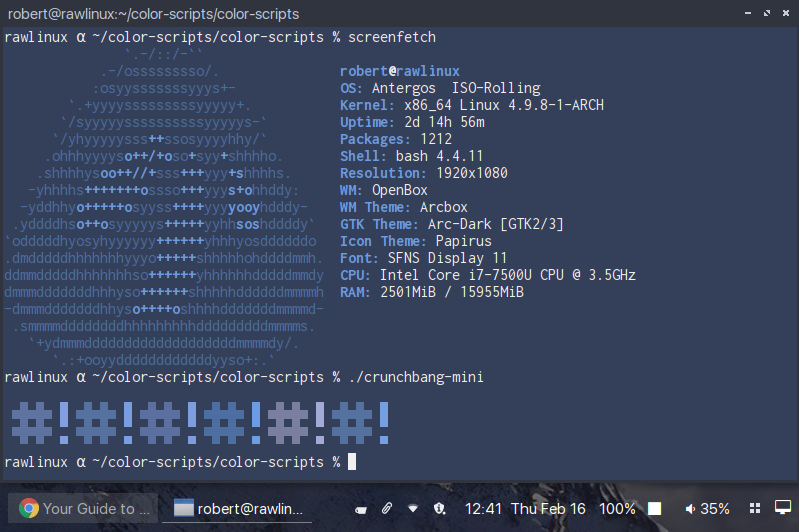Click the 'WM: OpenBox' line
The width and height of the screenshot is (799, 532).
coord(384,190)
